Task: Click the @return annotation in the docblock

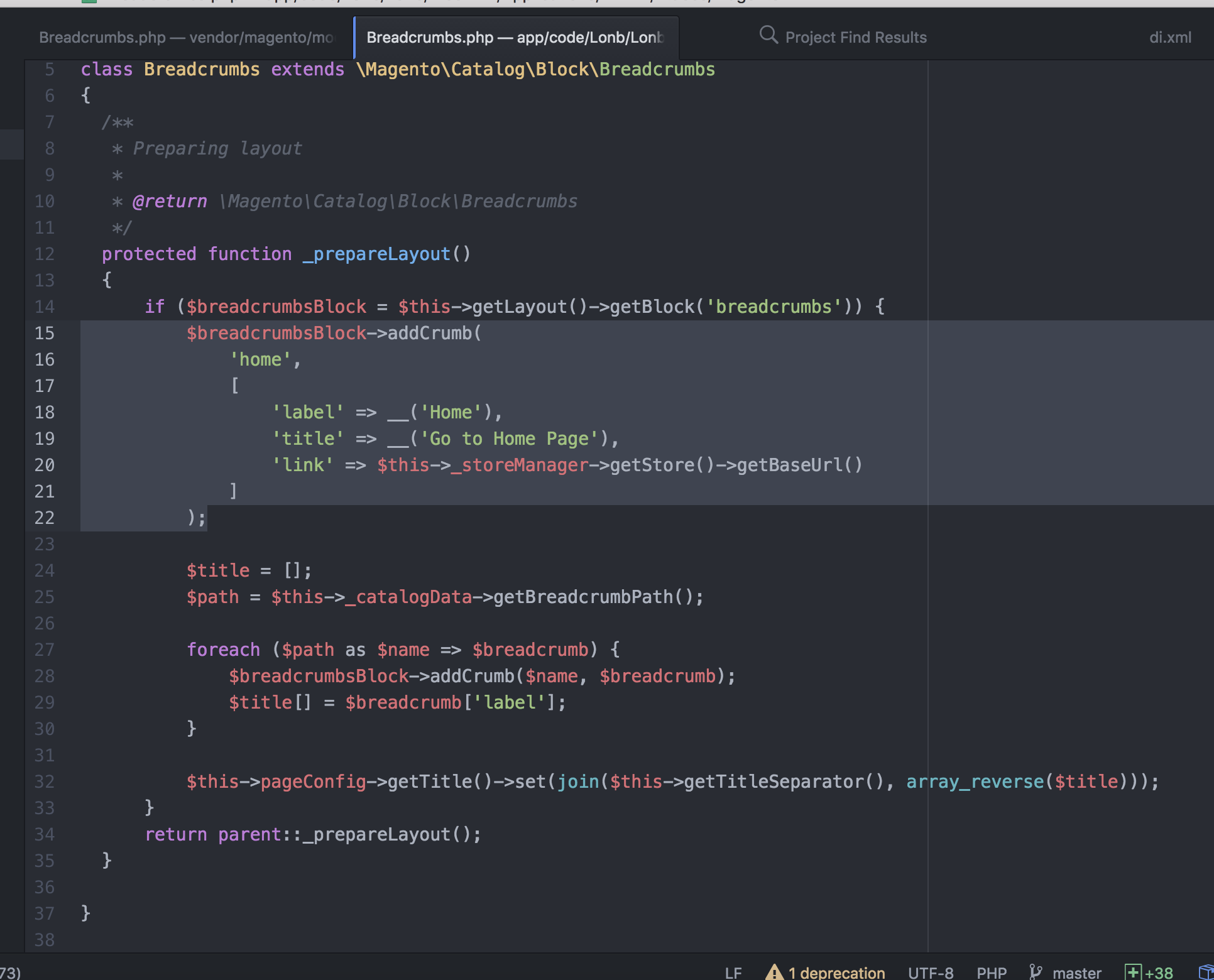Action: 170,201
